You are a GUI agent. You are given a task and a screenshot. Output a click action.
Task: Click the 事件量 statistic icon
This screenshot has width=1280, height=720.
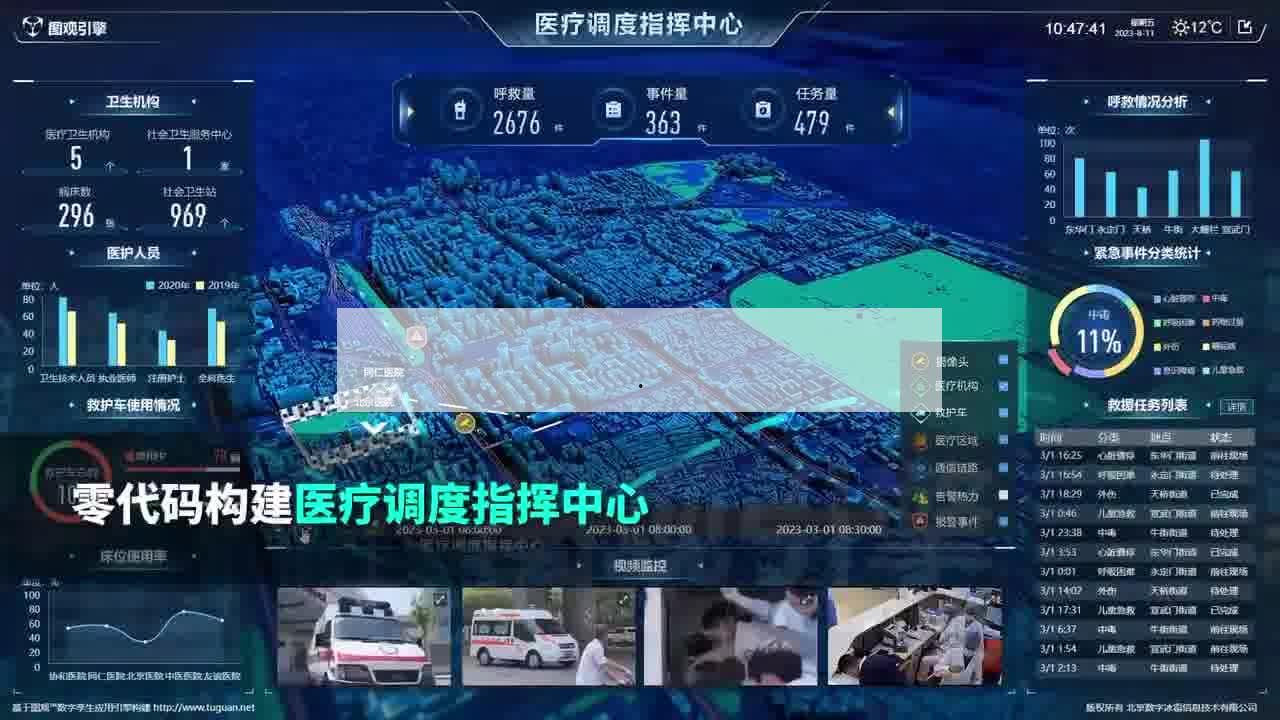tap(613, 110)
